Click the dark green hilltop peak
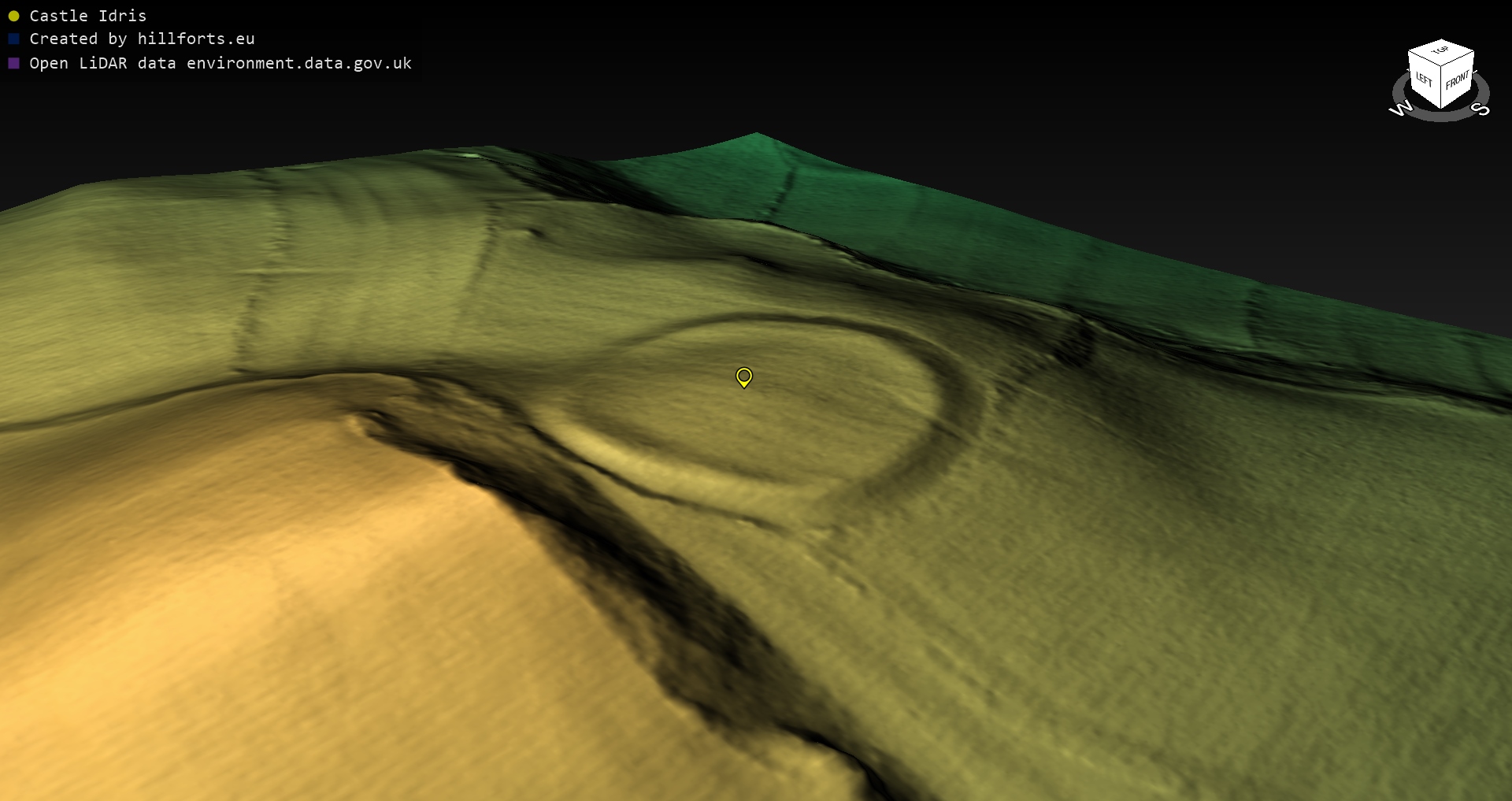Viewport: 1512px width, 801px height. 756,142
